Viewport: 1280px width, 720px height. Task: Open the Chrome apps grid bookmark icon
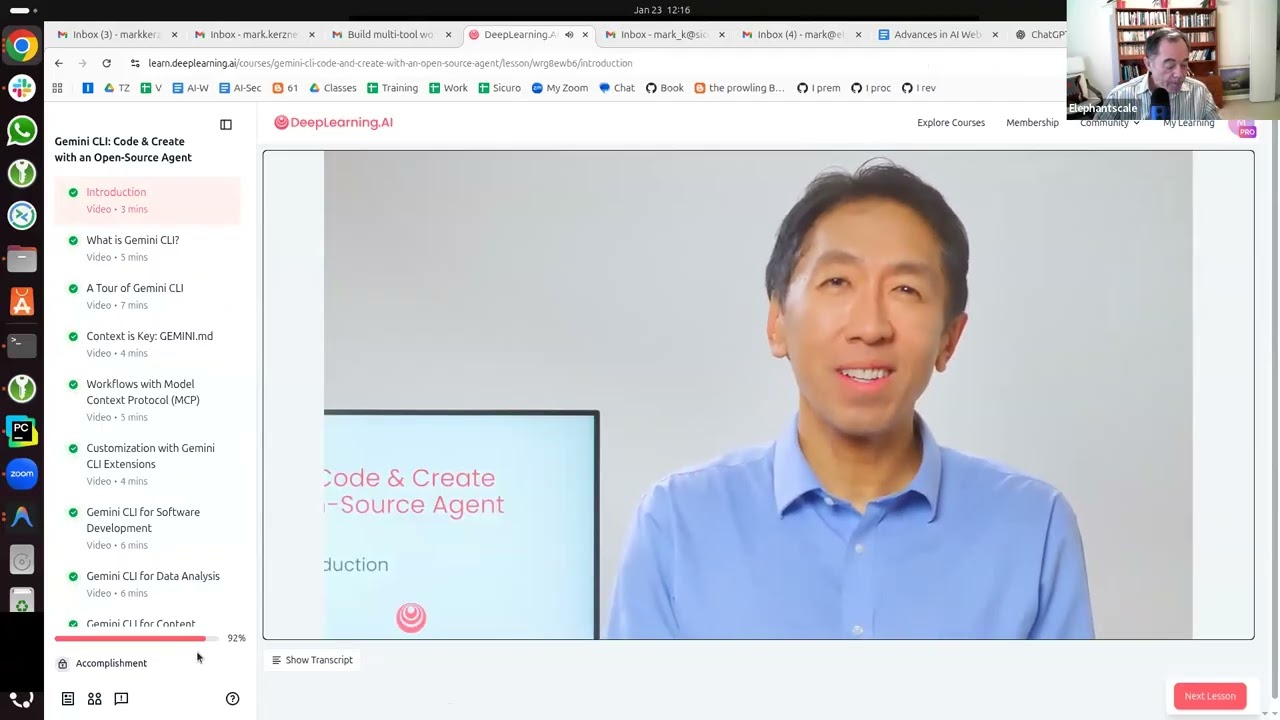pyautogui.click(x=57, y=88)
